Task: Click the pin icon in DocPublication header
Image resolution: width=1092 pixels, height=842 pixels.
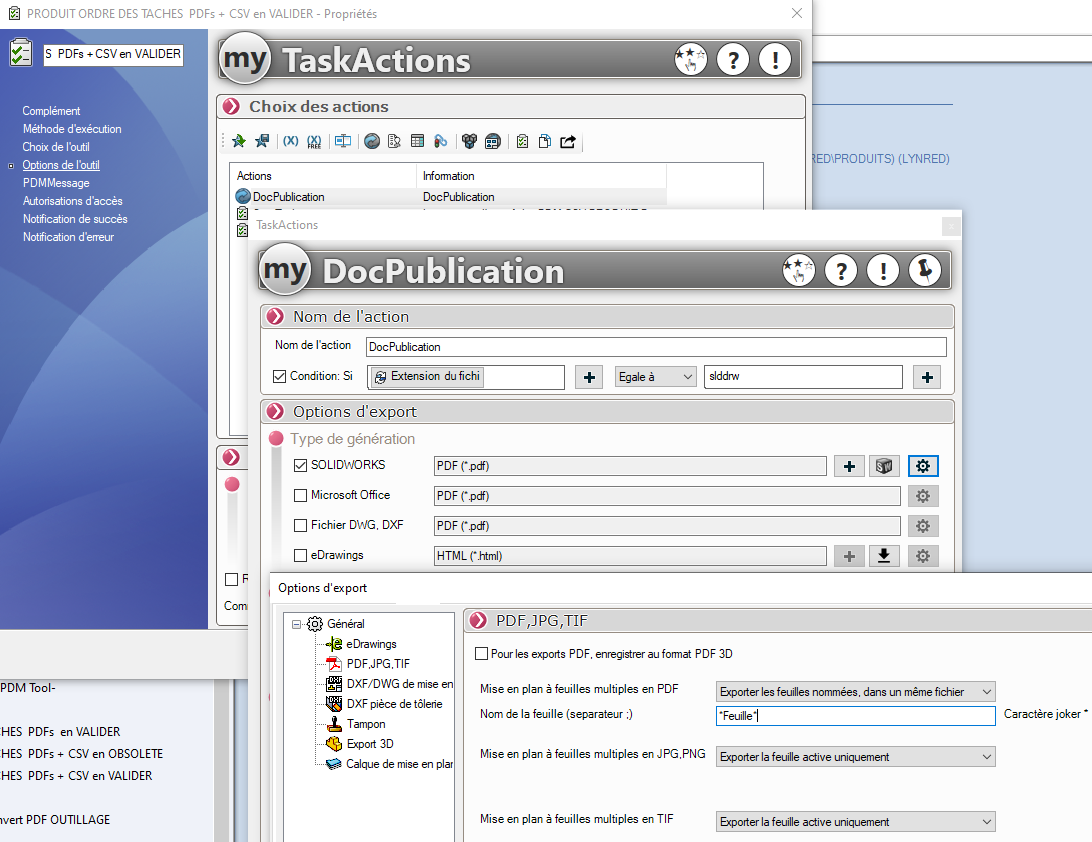Action: pyautogui.click(x=925, y=271)
